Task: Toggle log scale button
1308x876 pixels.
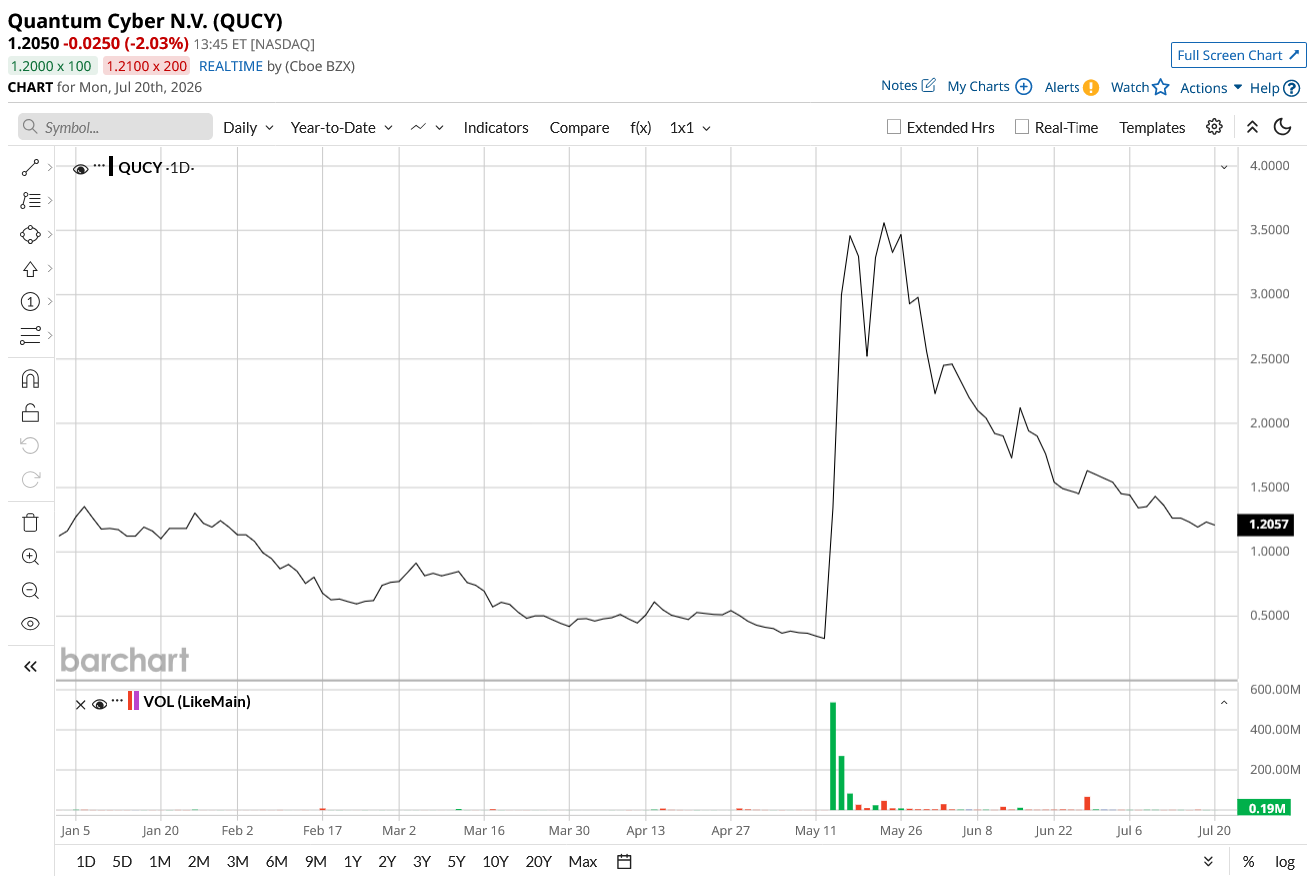Action: click(1285, 862)
